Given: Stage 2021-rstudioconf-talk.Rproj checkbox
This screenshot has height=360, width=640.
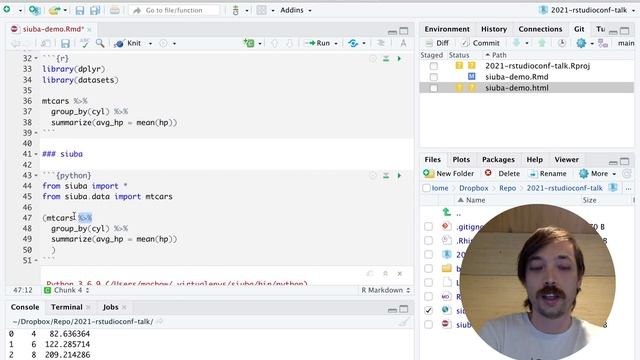Looking at the screenshot, I should tap(433, 66).
